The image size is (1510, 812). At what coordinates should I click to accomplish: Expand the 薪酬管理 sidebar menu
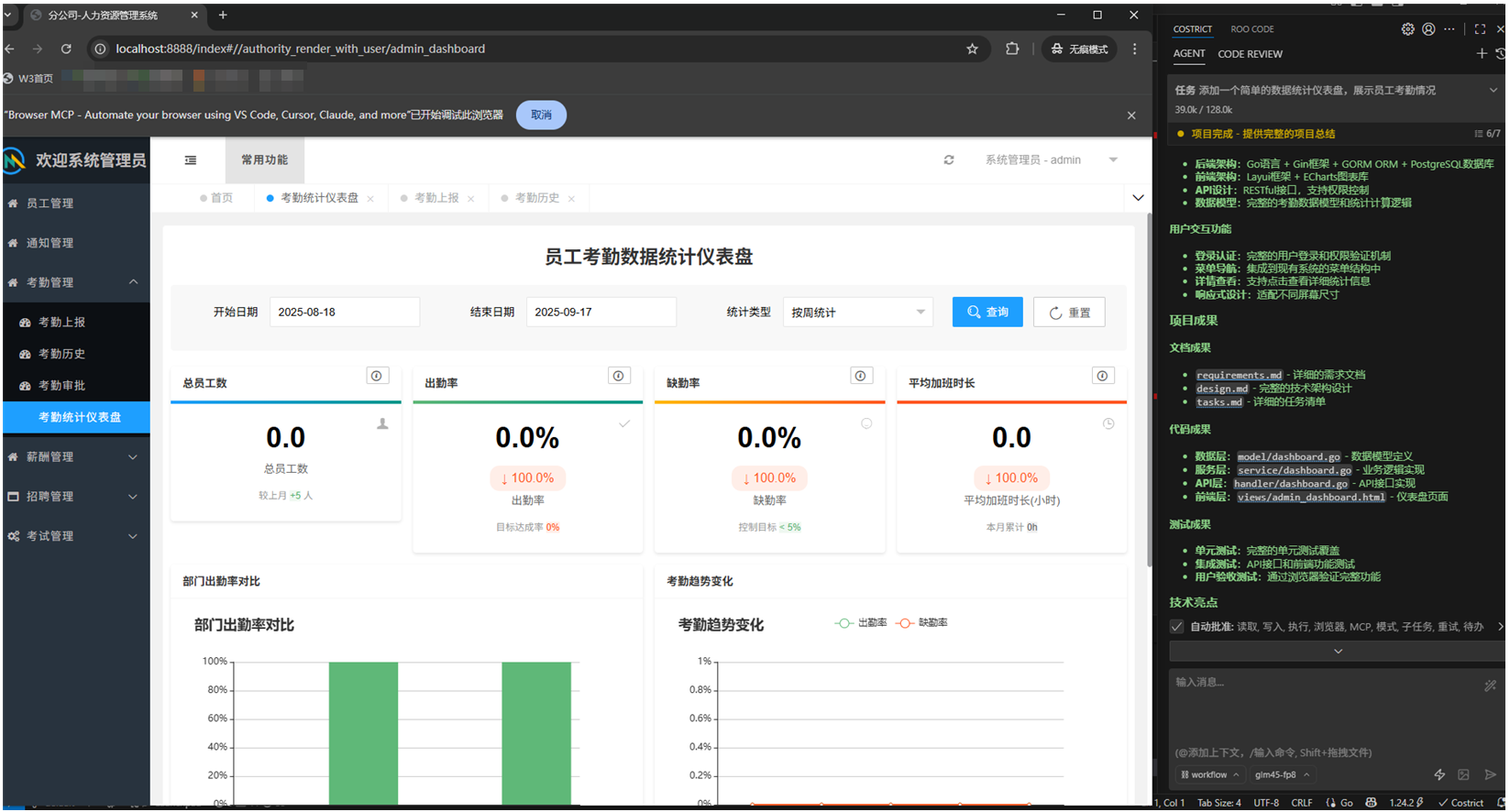(x=76, y=457)
